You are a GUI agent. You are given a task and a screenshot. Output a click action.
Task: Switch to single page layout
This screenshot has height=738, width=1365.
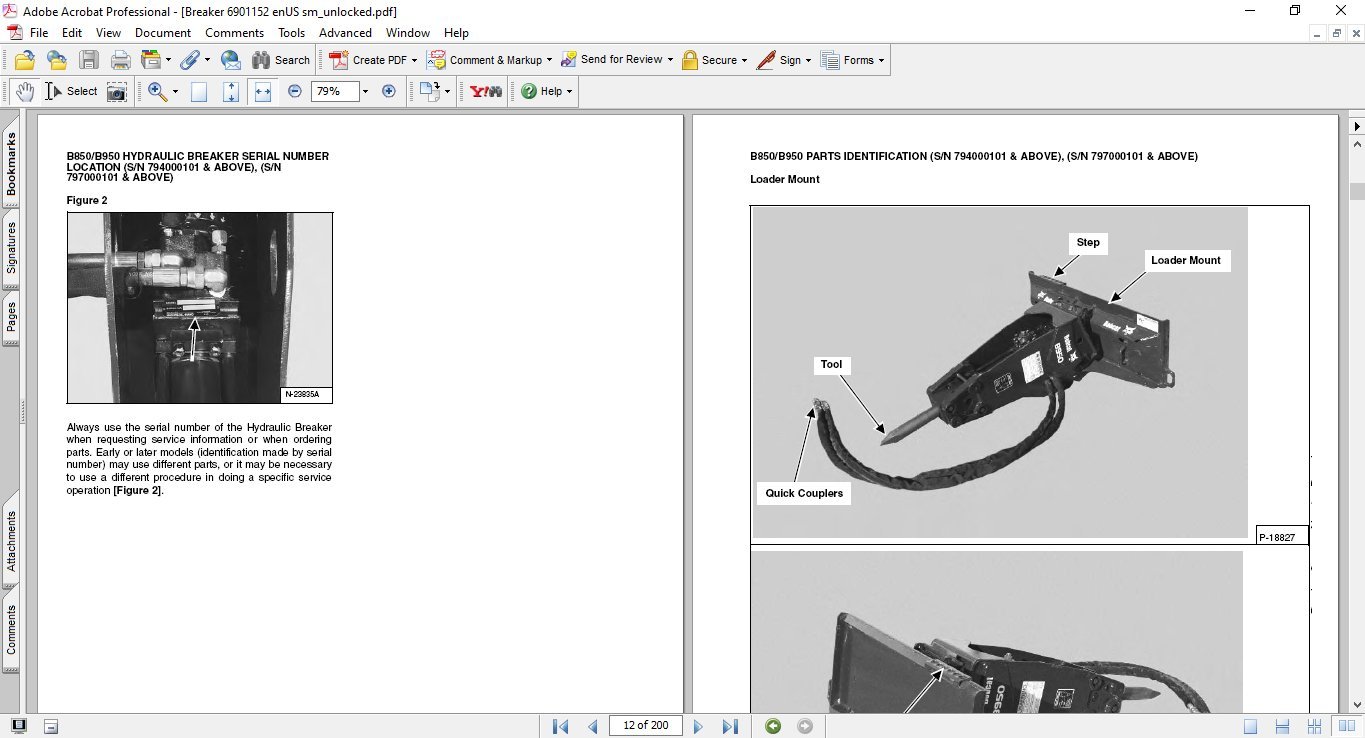tap(1250, 726)
